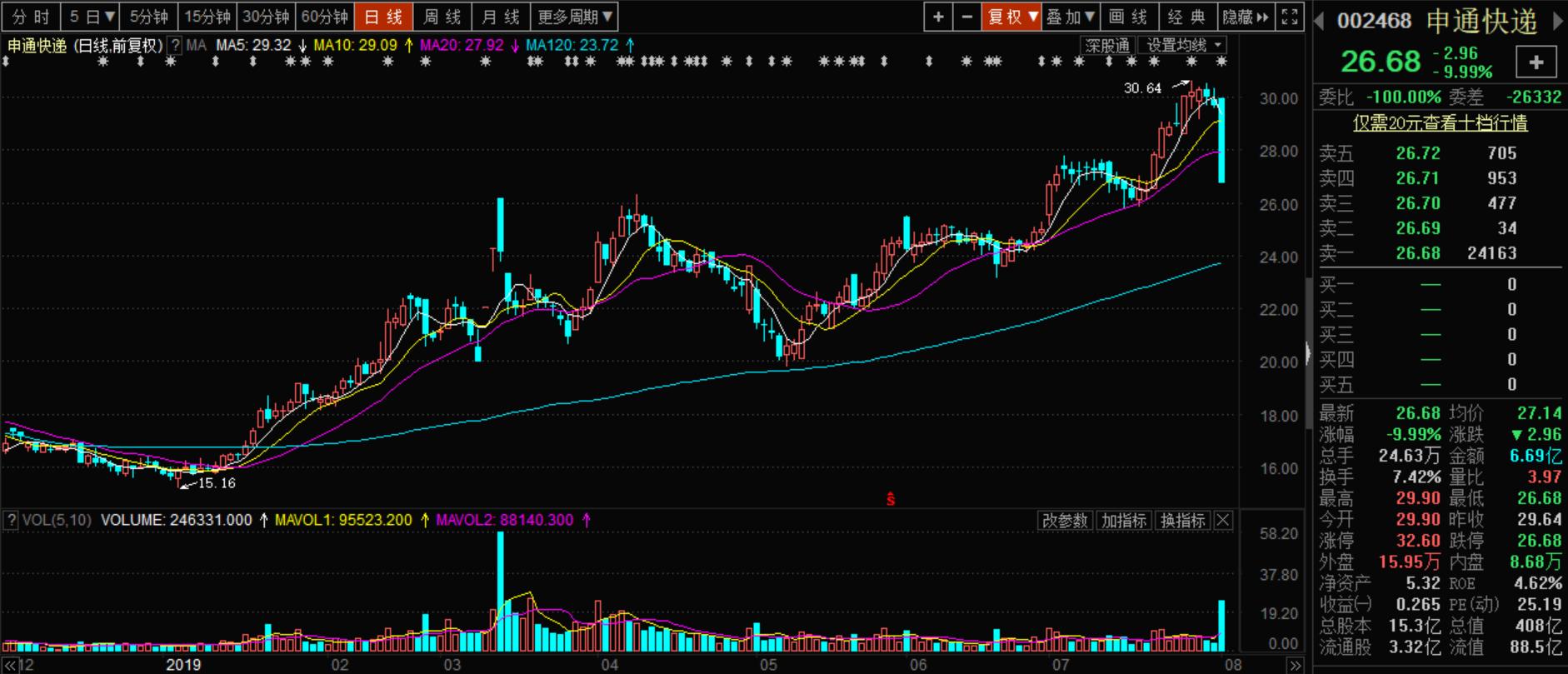Open MA indicator help question mark

tap(176, 45)
